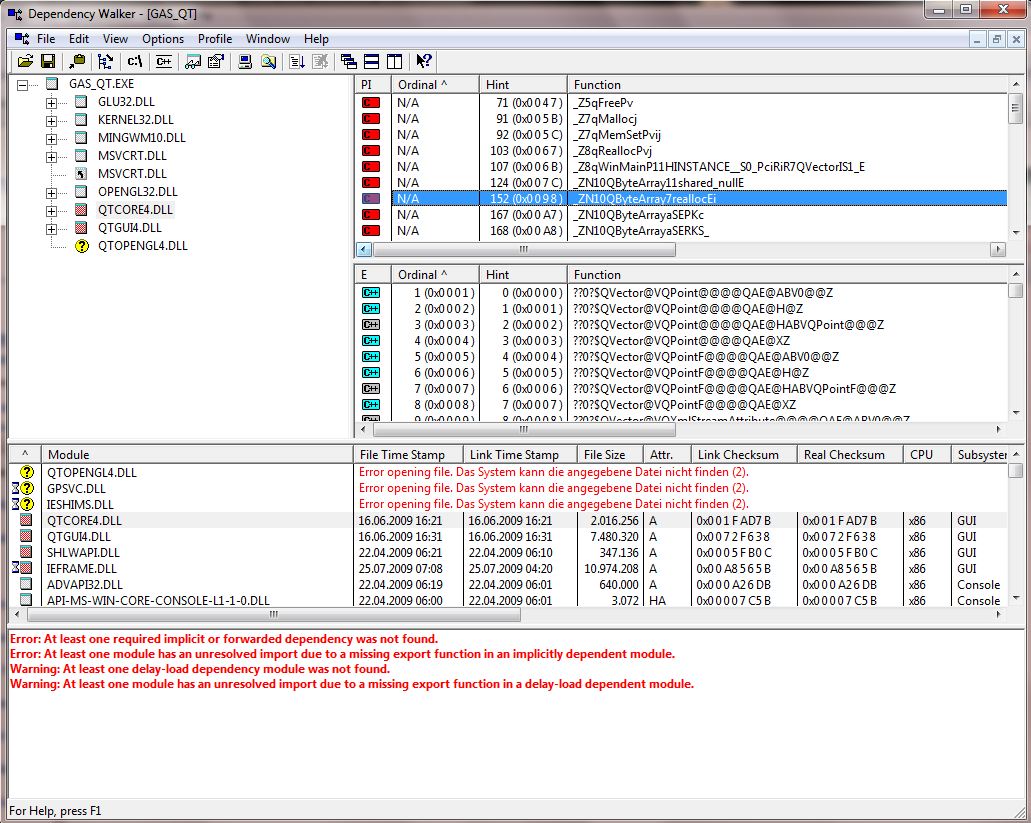This screenshot has width=1031, height=823.
Task: Expand the MSVCRT.DLL node with plus sign
Action: point(51,157)
